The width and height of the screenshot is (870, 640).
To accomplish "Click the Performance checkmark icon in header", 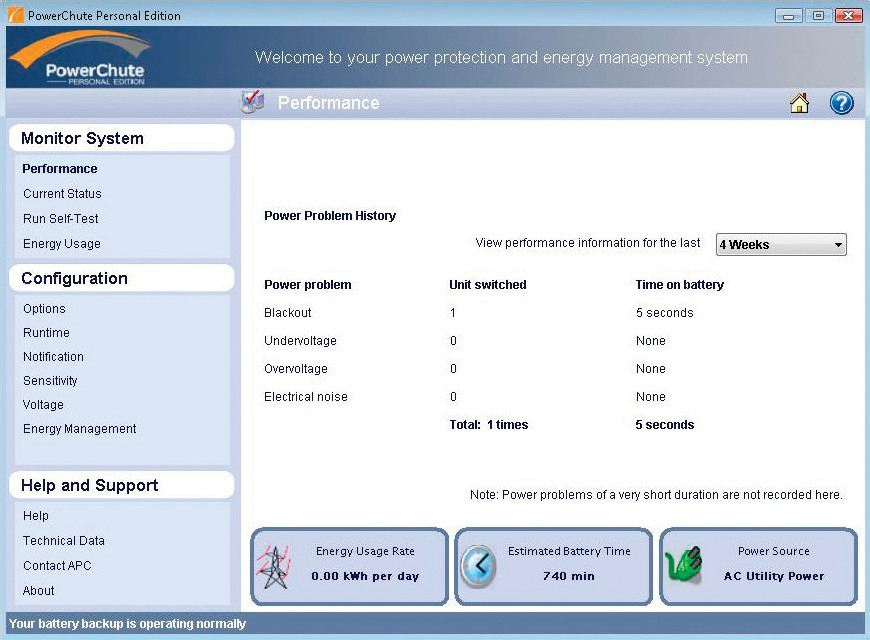I will click(252, 102).
